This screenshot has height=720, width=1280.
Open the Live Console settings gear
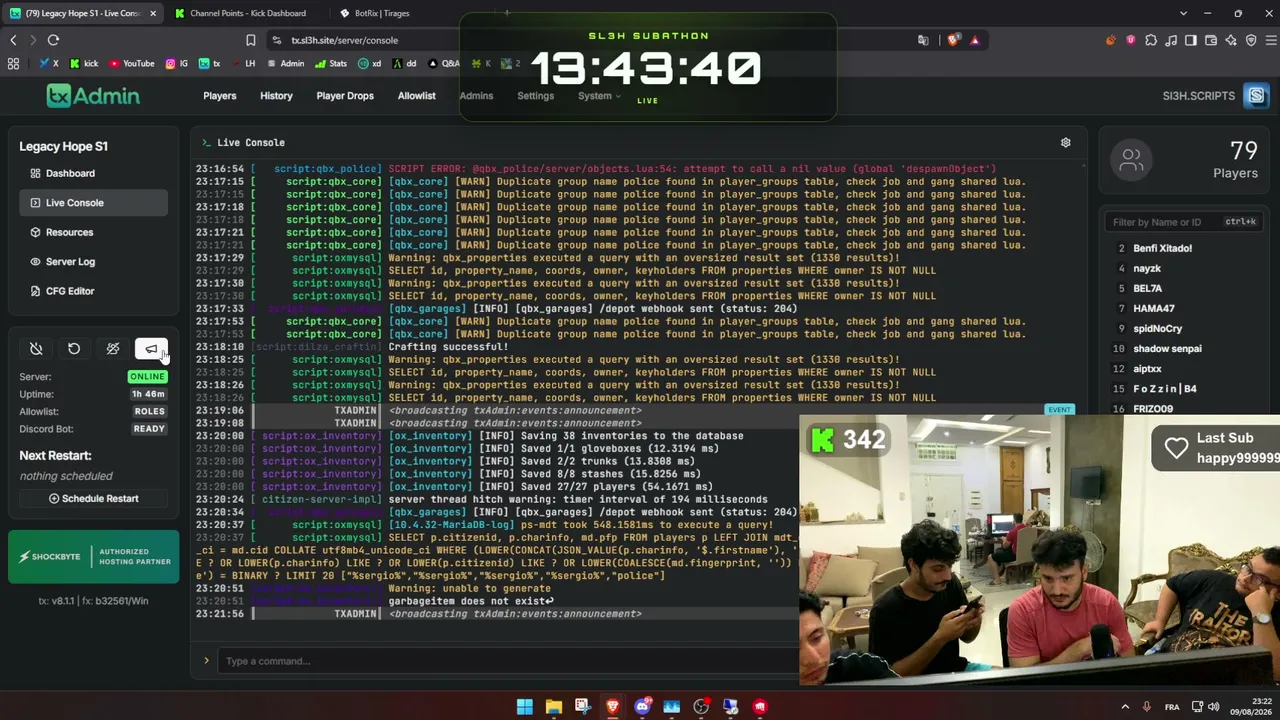click(x=1066, y=142)
